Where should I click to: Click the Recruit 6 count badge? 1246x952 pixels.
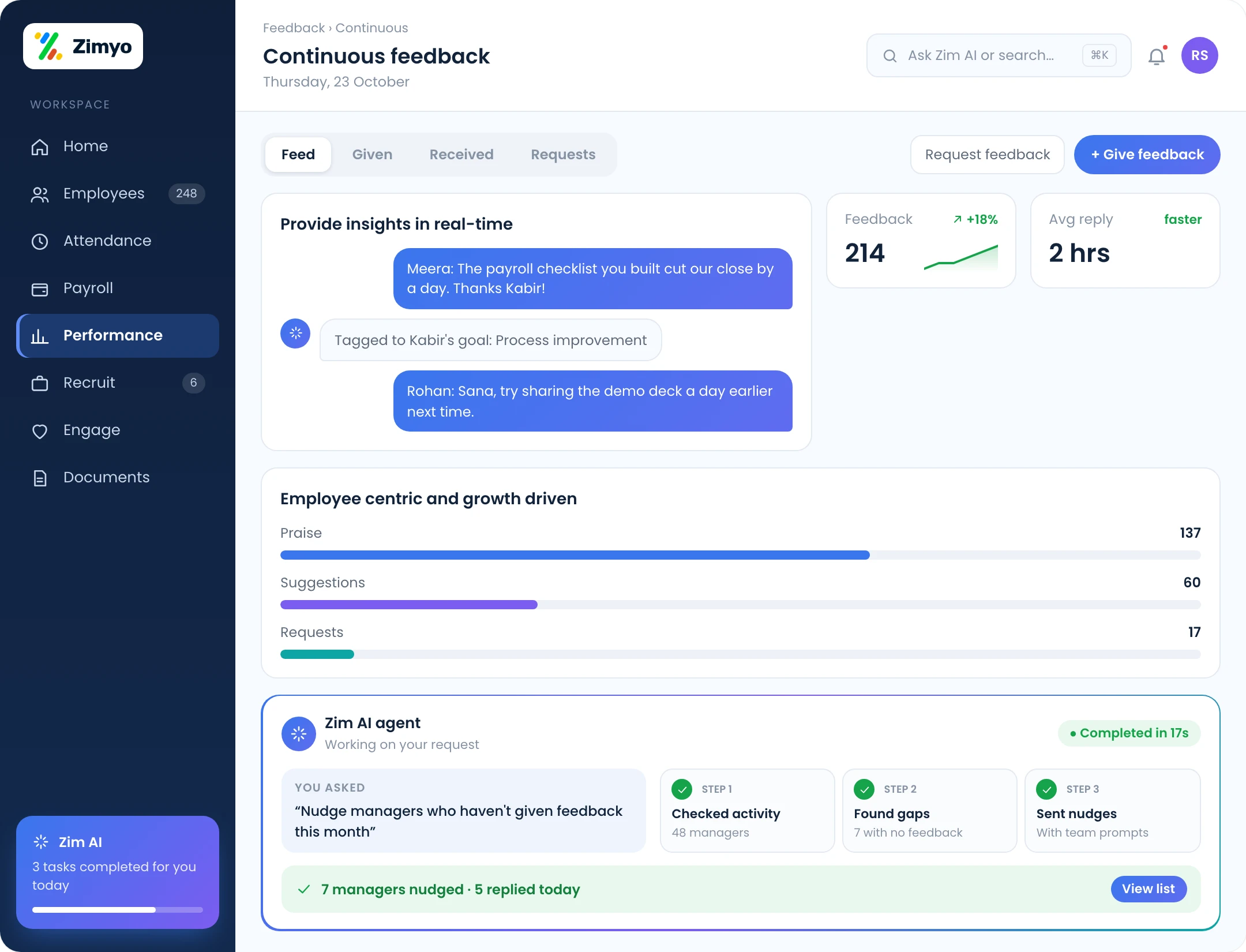pyautogui.click(x=193, y=383)
